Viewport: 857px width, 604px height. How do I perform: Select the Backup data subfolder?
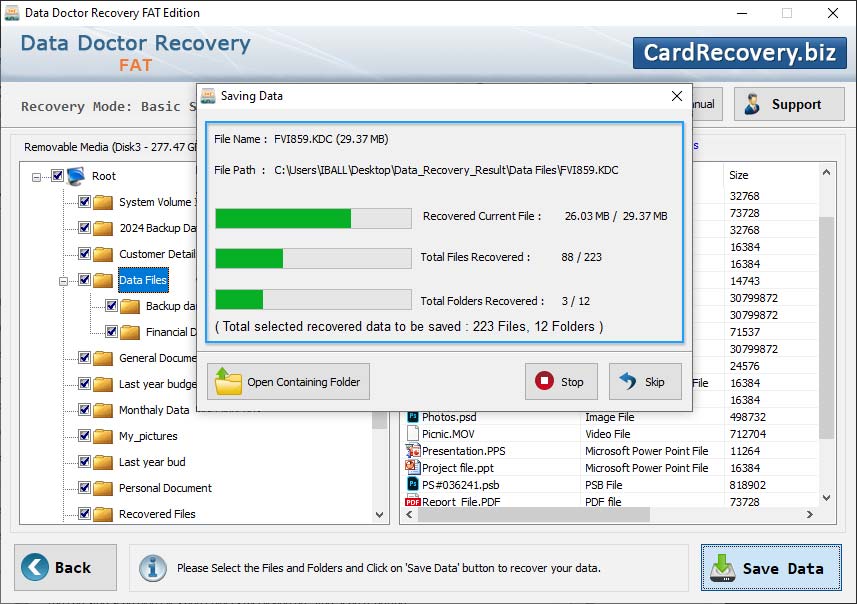pyautogui.click(x=171, y=306)
